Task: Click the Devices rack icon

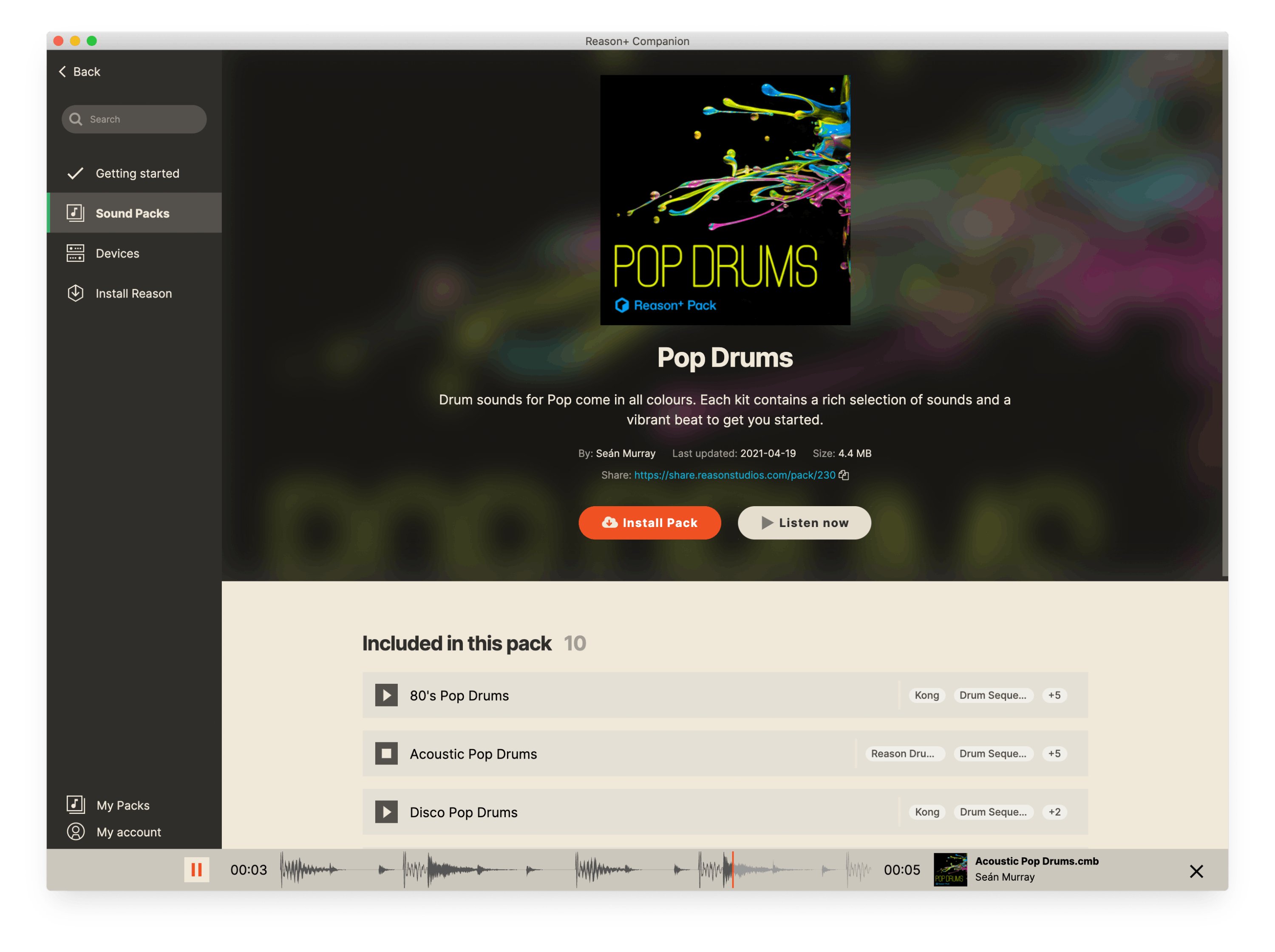Action: (76, 254)
